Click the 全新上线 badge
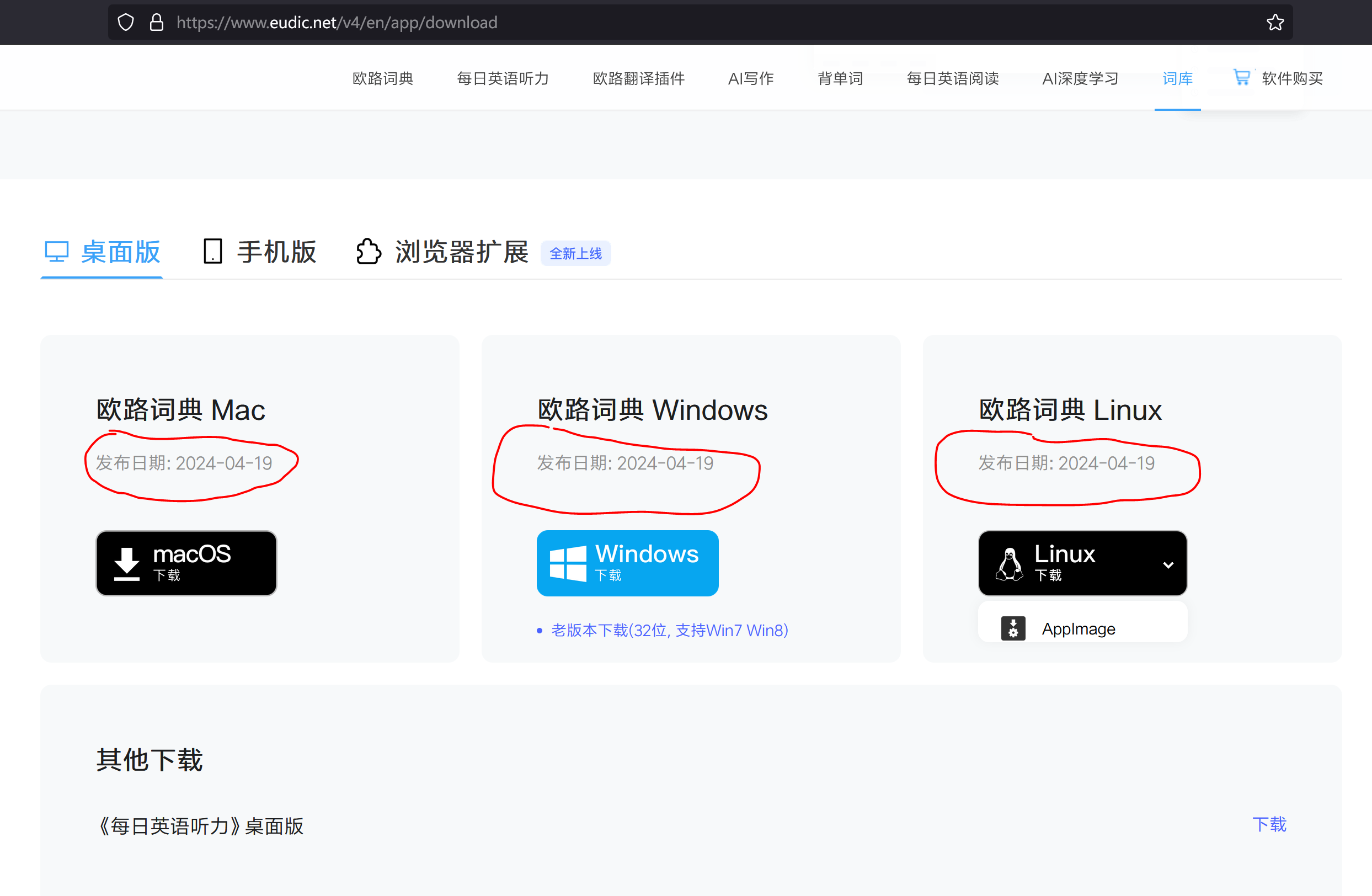This screenshot has width=1372, height=896. 575,253
